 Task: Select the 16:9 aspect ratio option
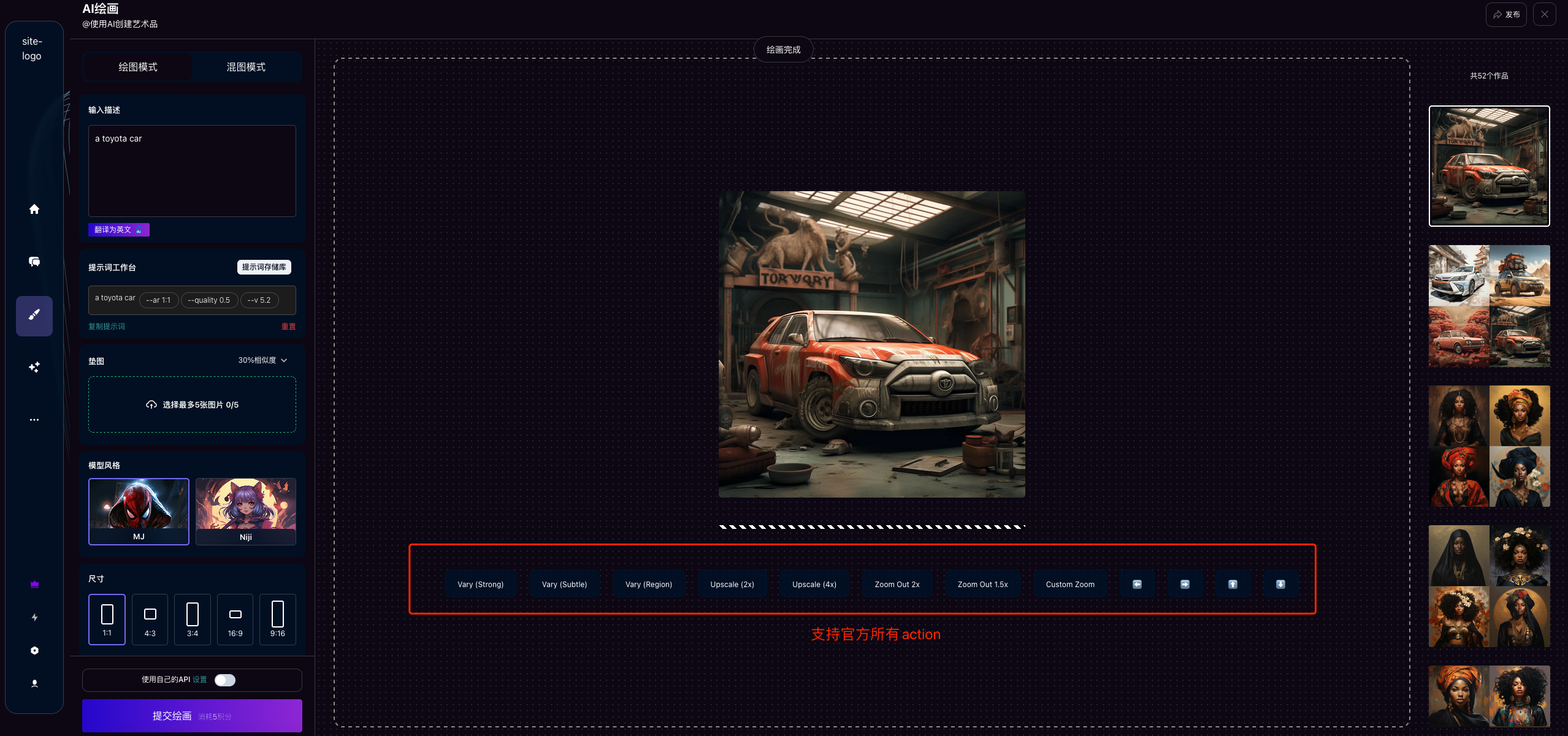[235, 619]
